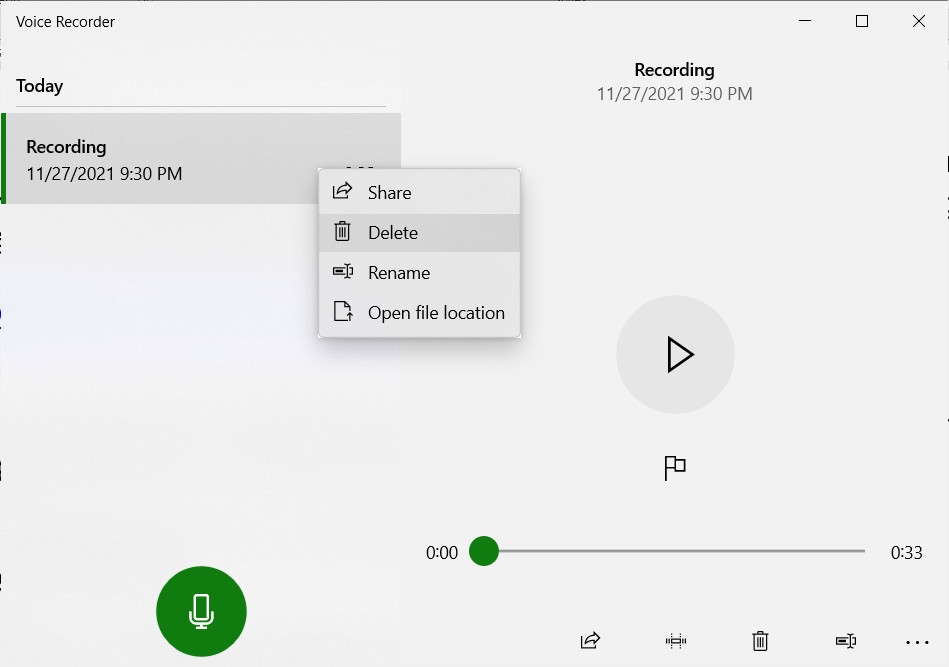Play the selected recording
Viewport: 949px width, 667px height.
[x=675, y=355]
